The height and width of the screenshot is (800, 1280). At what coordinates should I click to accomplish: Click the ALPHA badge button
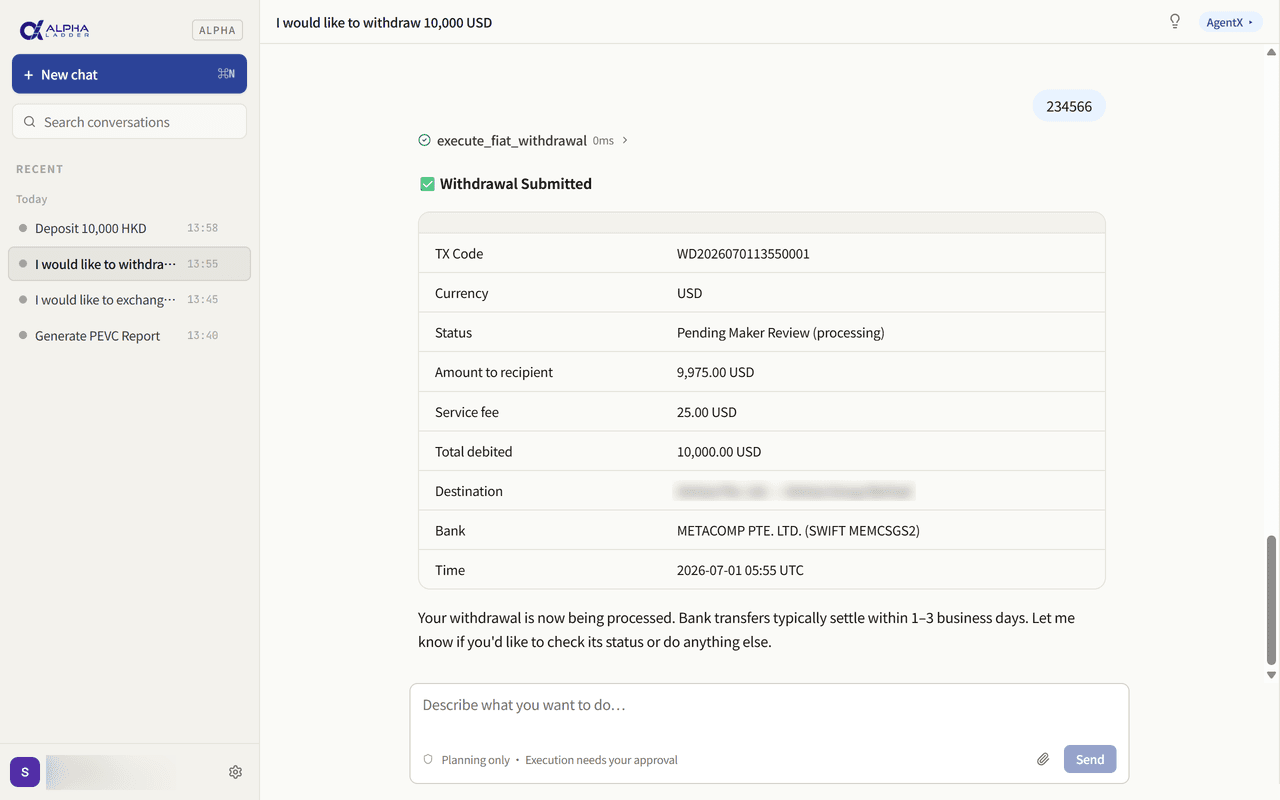click(x=217, y=30)
